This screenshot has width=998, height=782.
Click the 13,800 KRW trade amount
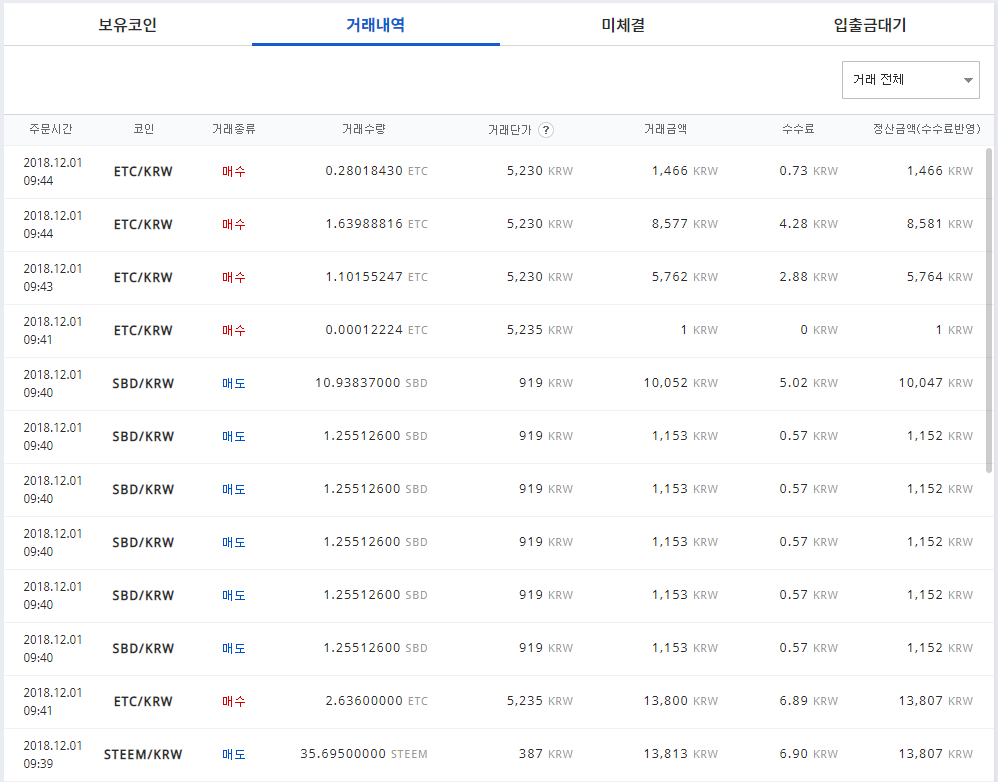(x=680, y=701)
